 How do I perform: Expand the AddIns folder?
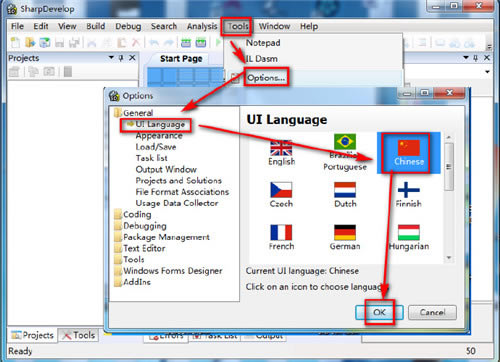[118, 282]
